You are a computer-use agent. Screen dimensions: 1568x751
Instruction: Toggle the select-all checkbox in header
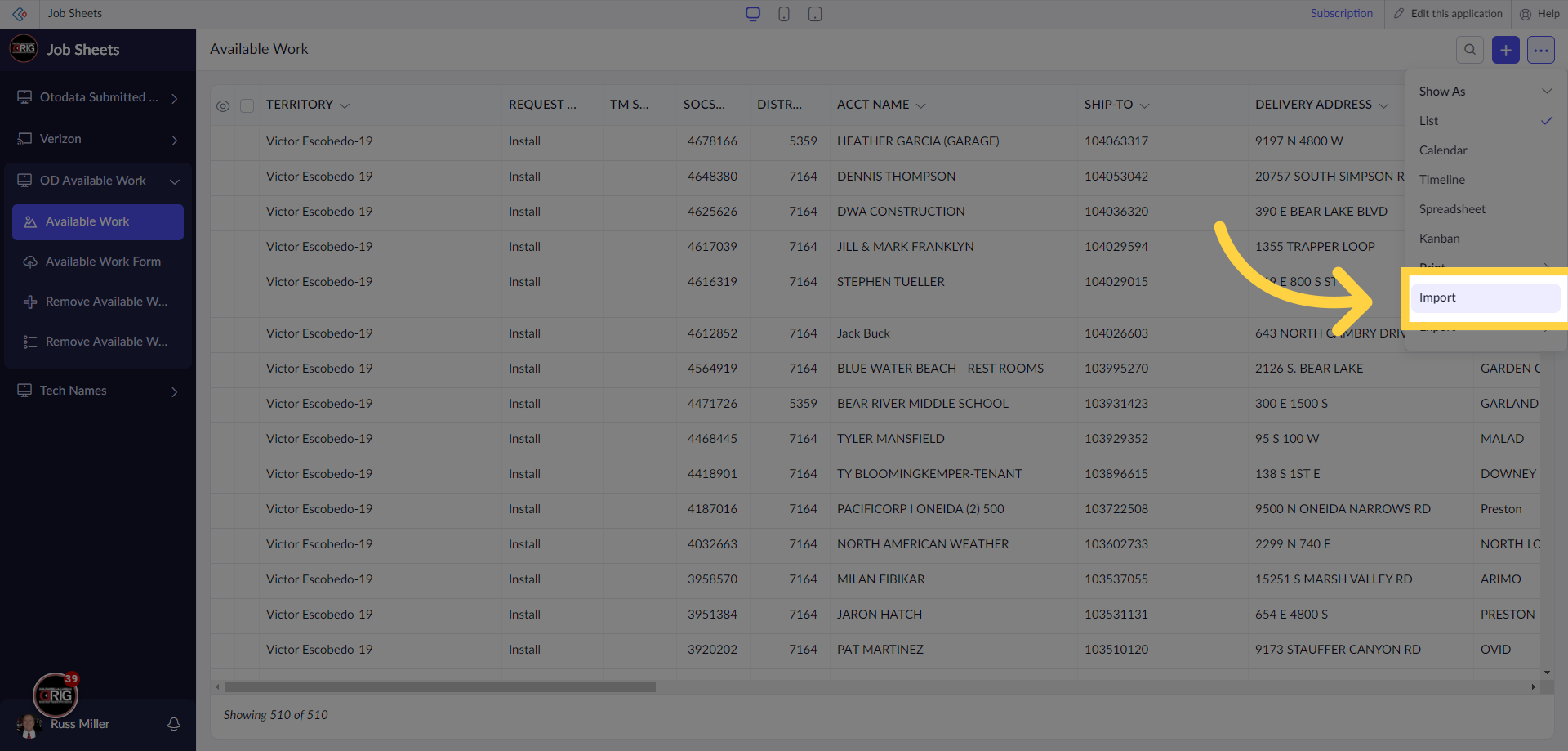[x=247, y=106]
